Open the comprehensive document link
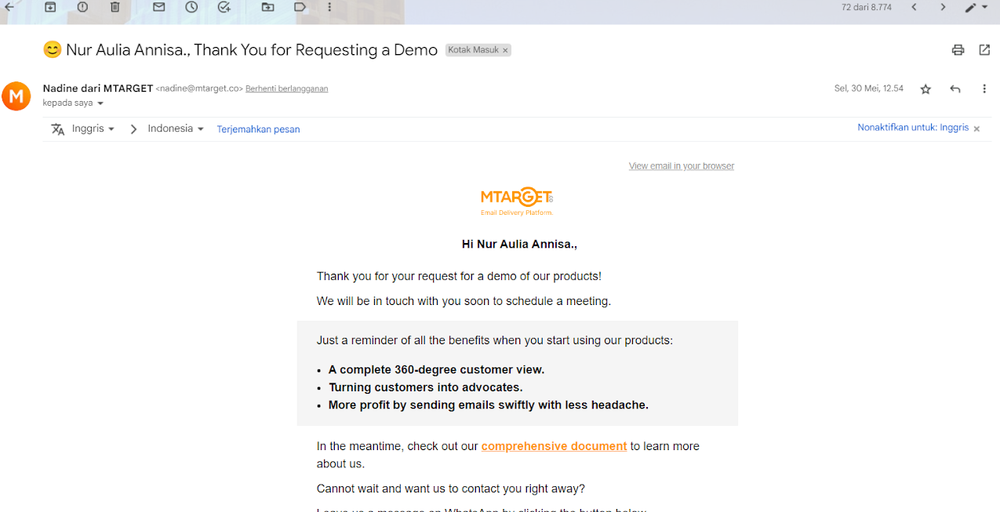Viewport: 1000px width, 512px height. coord(554,446)
